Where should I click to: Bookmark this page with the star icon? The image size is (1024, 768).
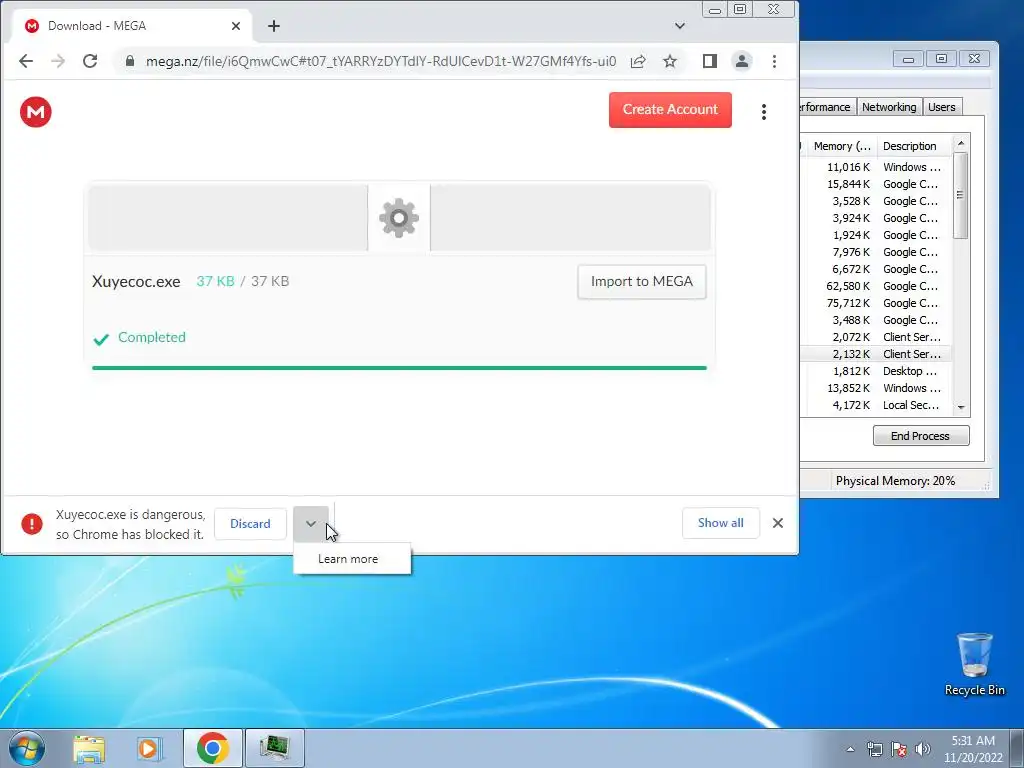[670, 61]
